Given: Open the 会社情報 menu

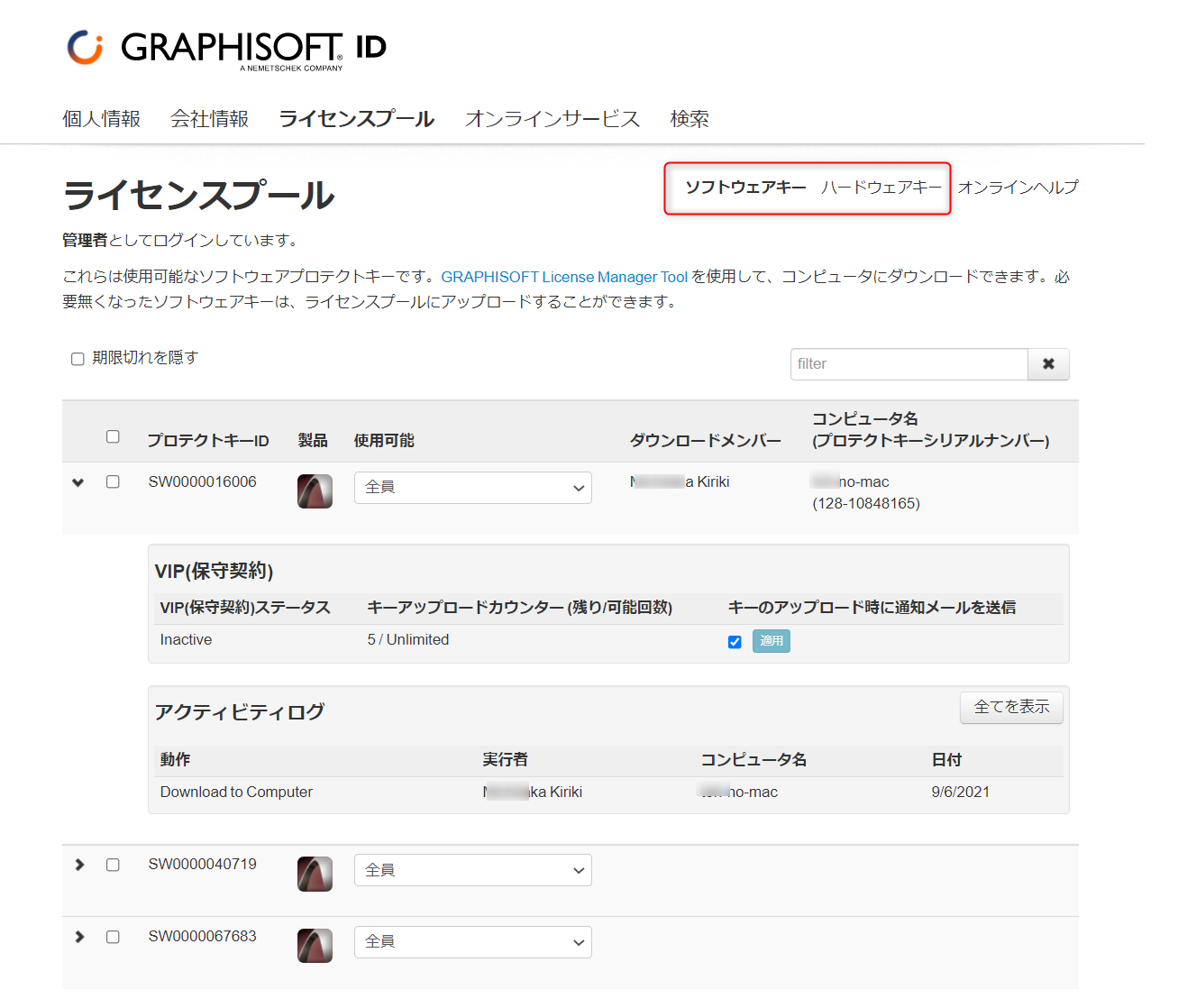Looking at the screenshot, I should (x=209, y=119).
